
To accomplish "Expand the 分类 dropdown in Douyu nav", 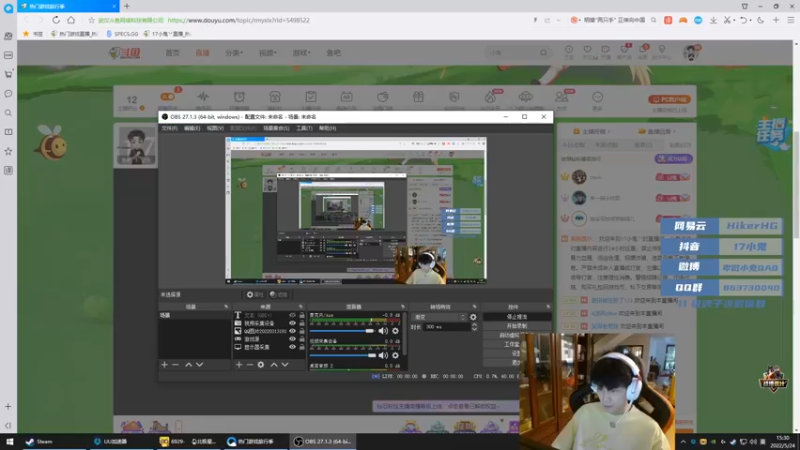I will [x=234, y=53].
